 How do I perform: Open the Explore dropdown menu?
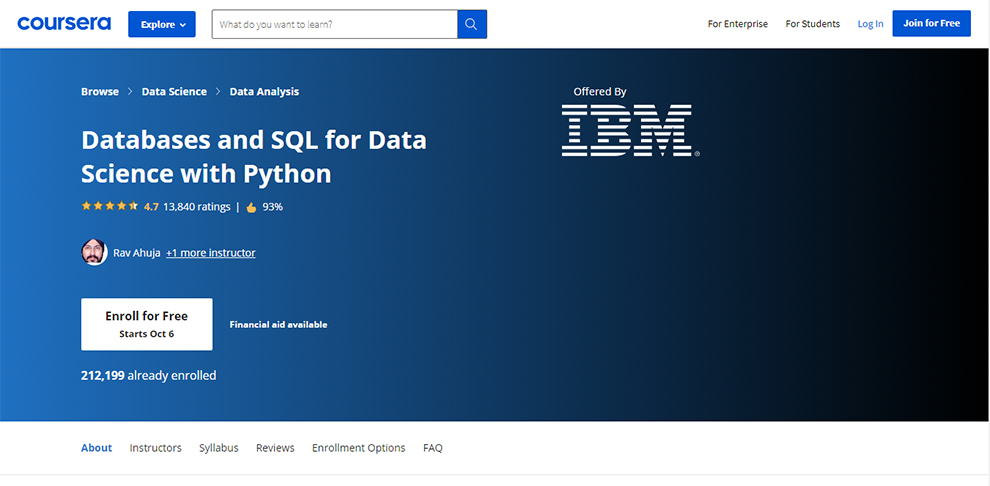click(x=162, y=24)
